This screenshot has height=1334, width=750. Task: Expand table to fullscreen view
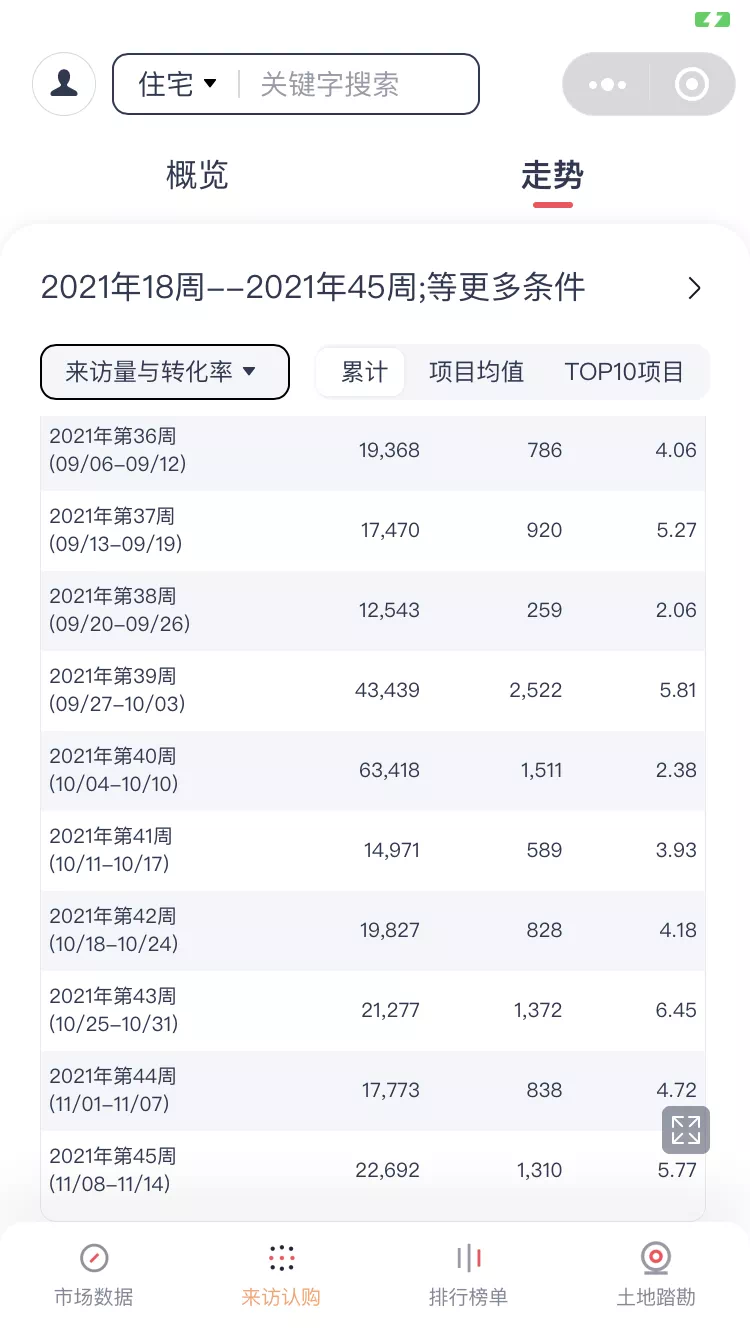[686, 1130]
